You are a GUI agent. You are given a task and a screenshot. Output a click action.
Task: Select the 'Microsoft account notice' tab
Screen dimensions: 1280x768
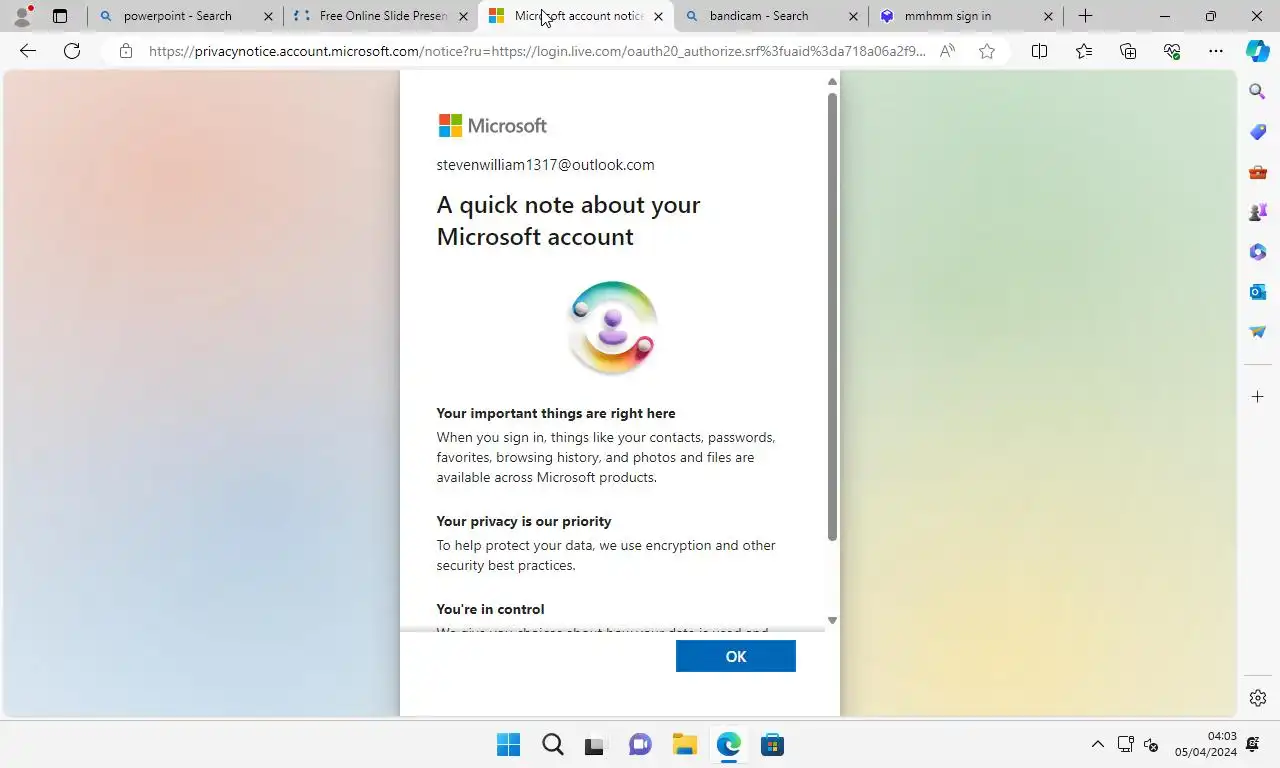(578, 16)
